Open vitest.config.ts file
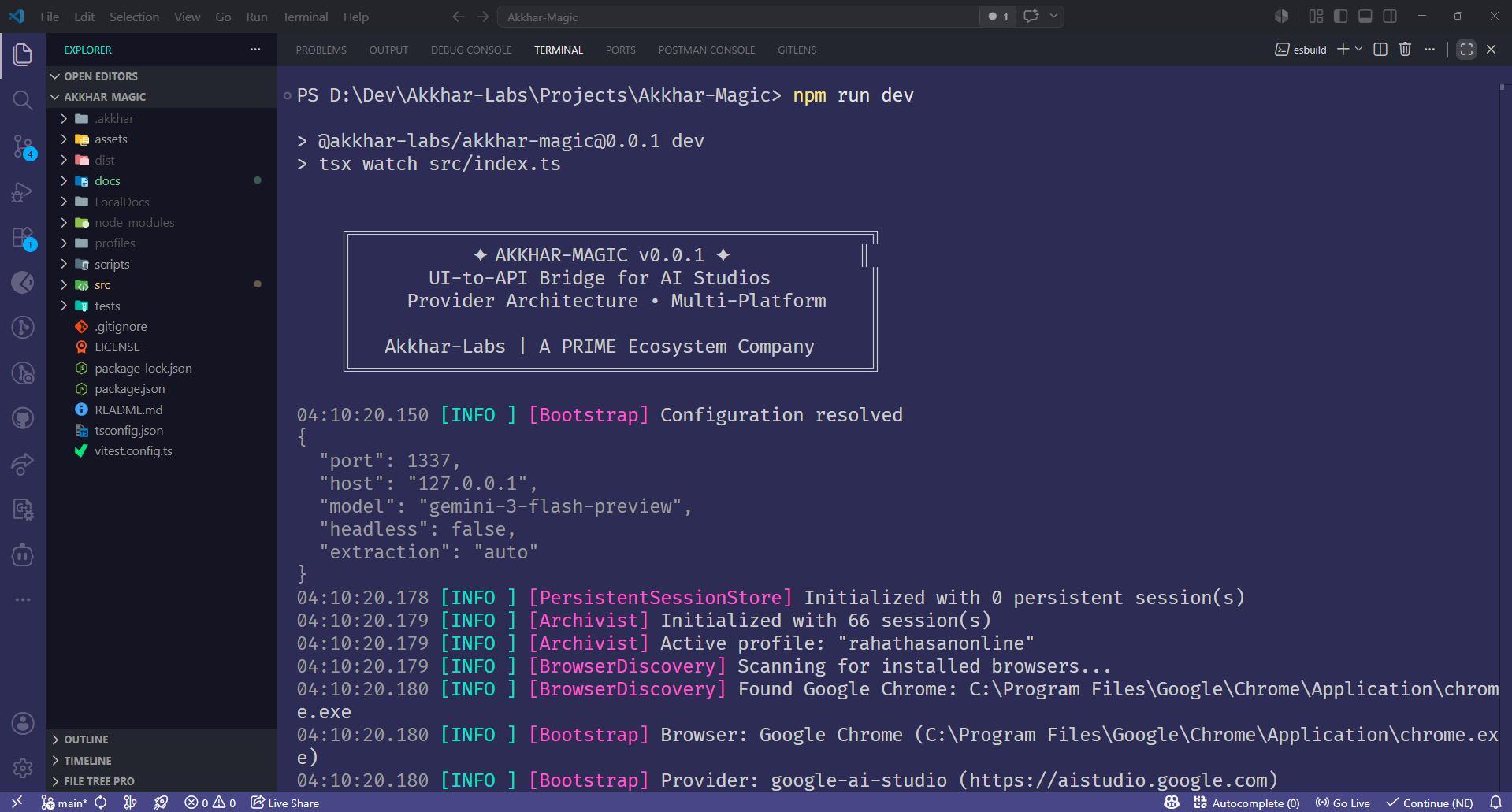The height and width of the screenshot is (812, 1512). [162, 451]
